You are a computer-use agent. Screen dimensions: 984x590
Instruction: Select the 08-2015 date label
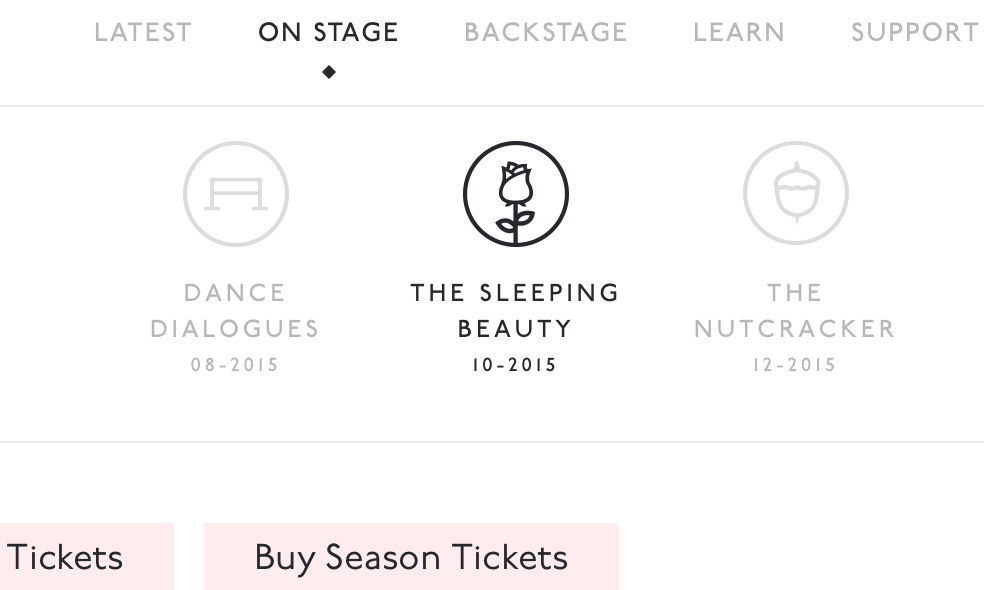point(235,365)
